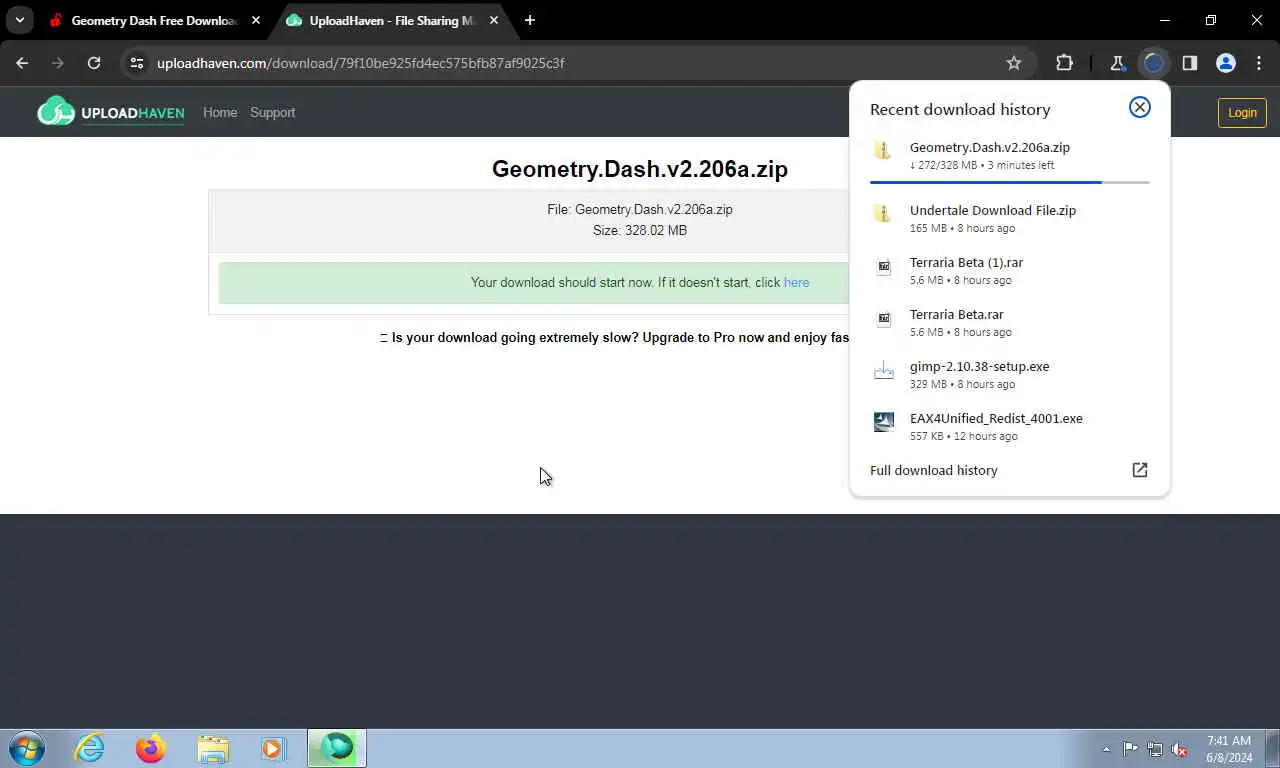Close the Recent download history popup

[1140, 107]
